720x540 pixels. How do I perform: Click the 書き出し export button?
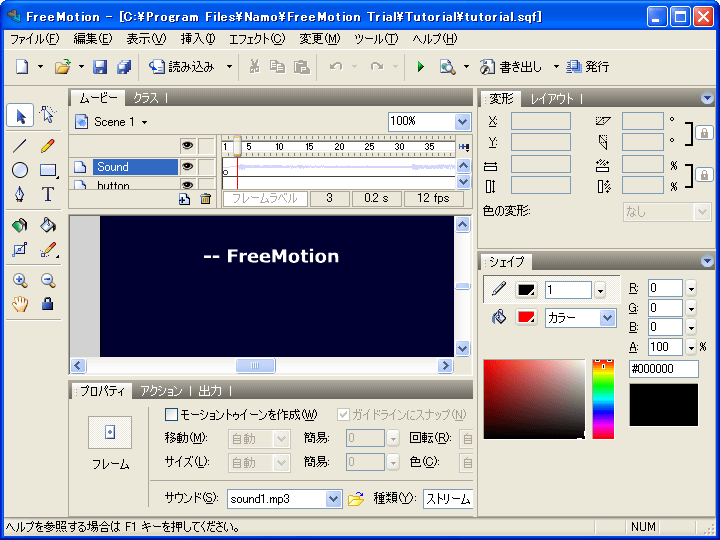pyautogui.click(x=511, y=67)
